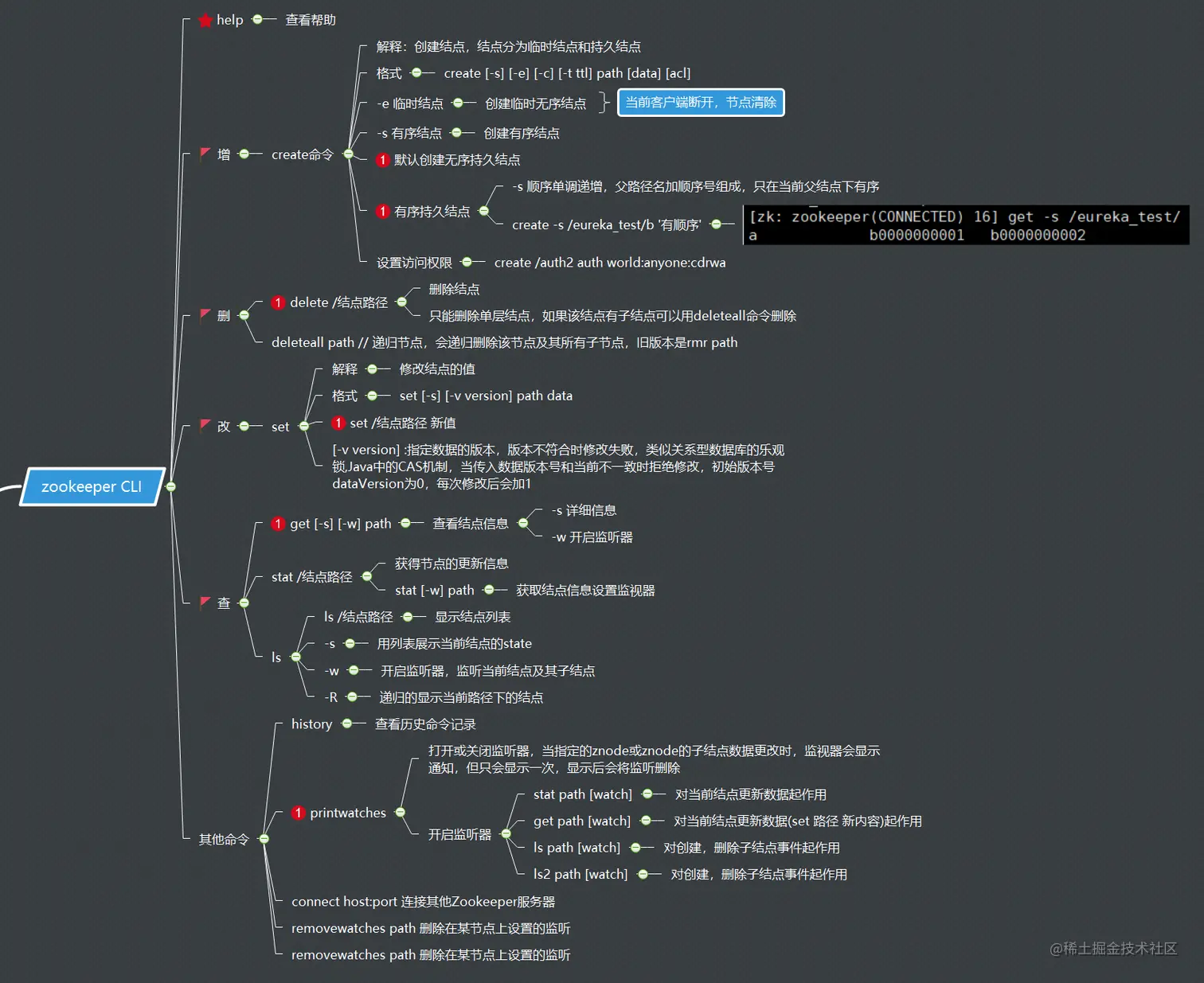Select the red flag marker on the 增 node

(x=205, y=154)
